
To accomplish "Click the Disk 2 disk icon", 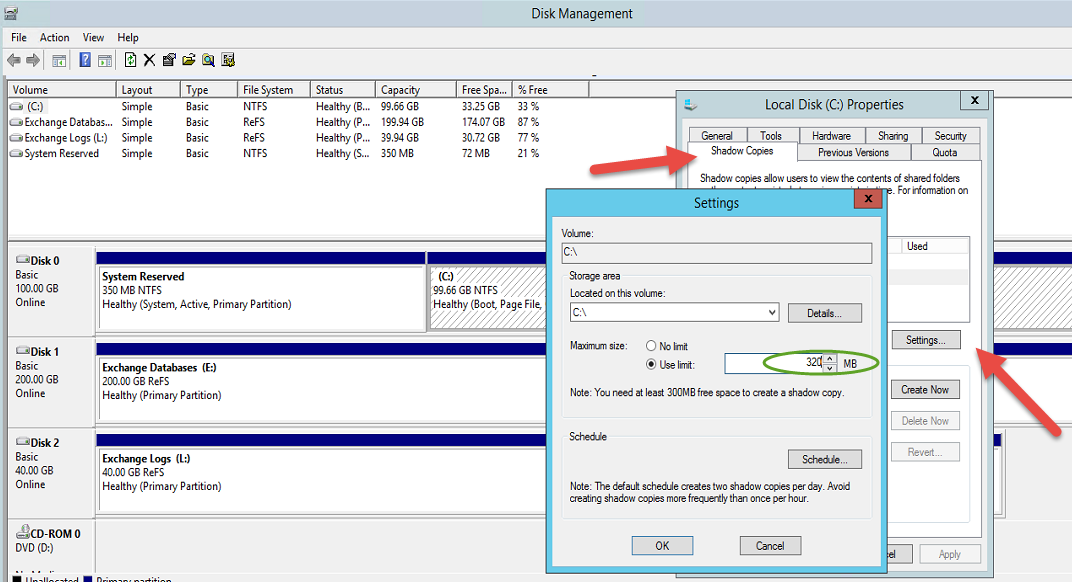I will pos(23,442).
